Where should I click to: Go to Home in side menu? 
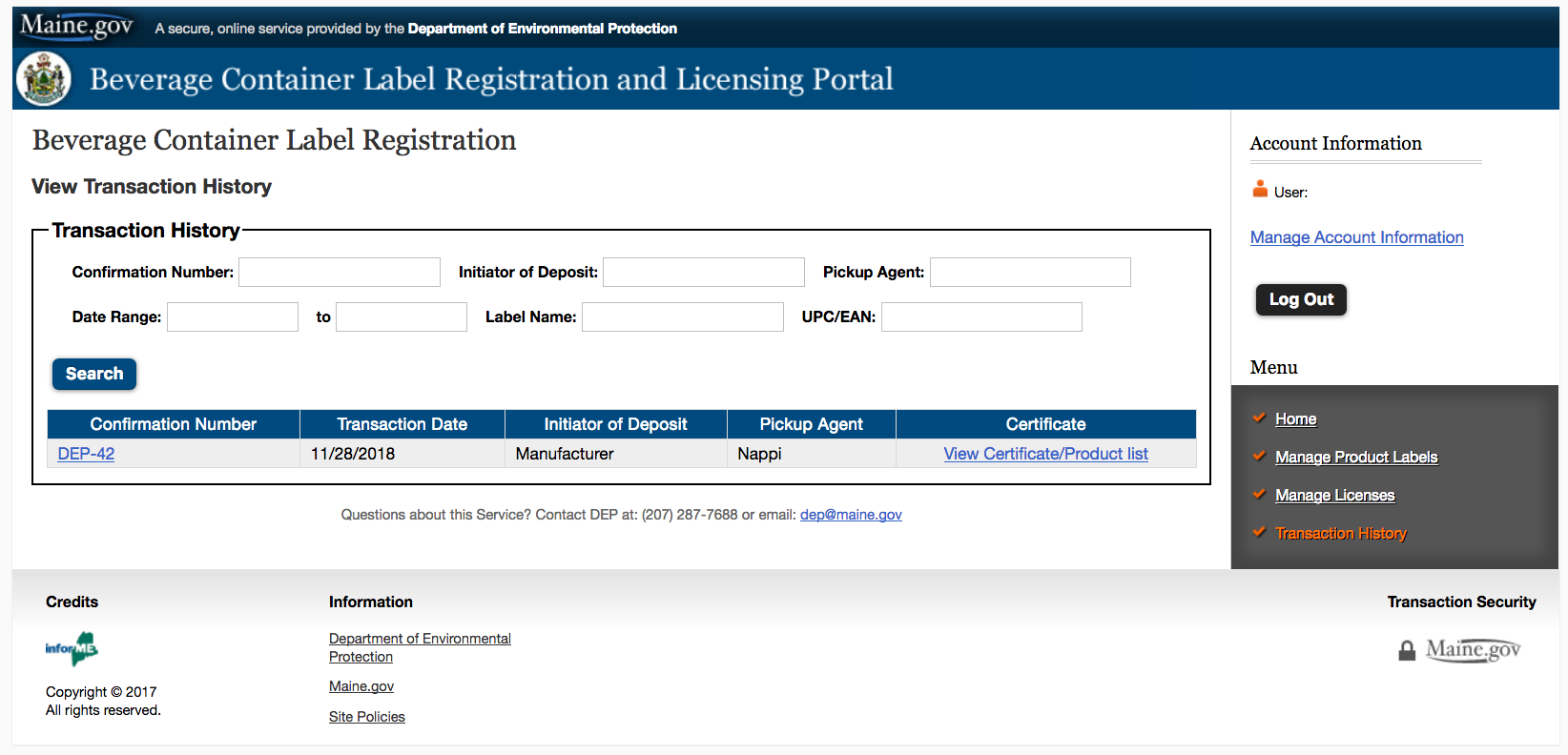click(1295, 418)
